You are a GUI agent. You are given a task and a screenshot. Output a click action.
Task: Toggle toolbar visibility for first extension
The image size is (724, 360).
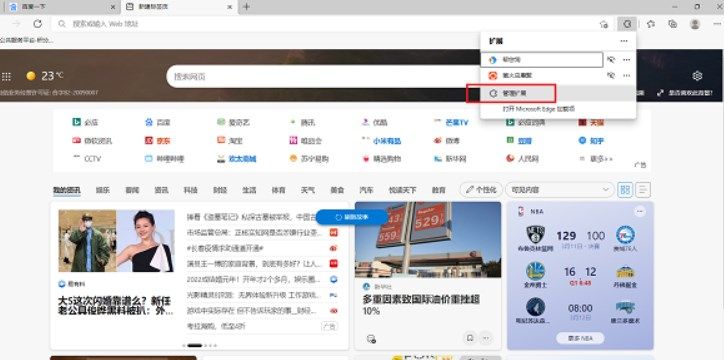coord(611,60)
